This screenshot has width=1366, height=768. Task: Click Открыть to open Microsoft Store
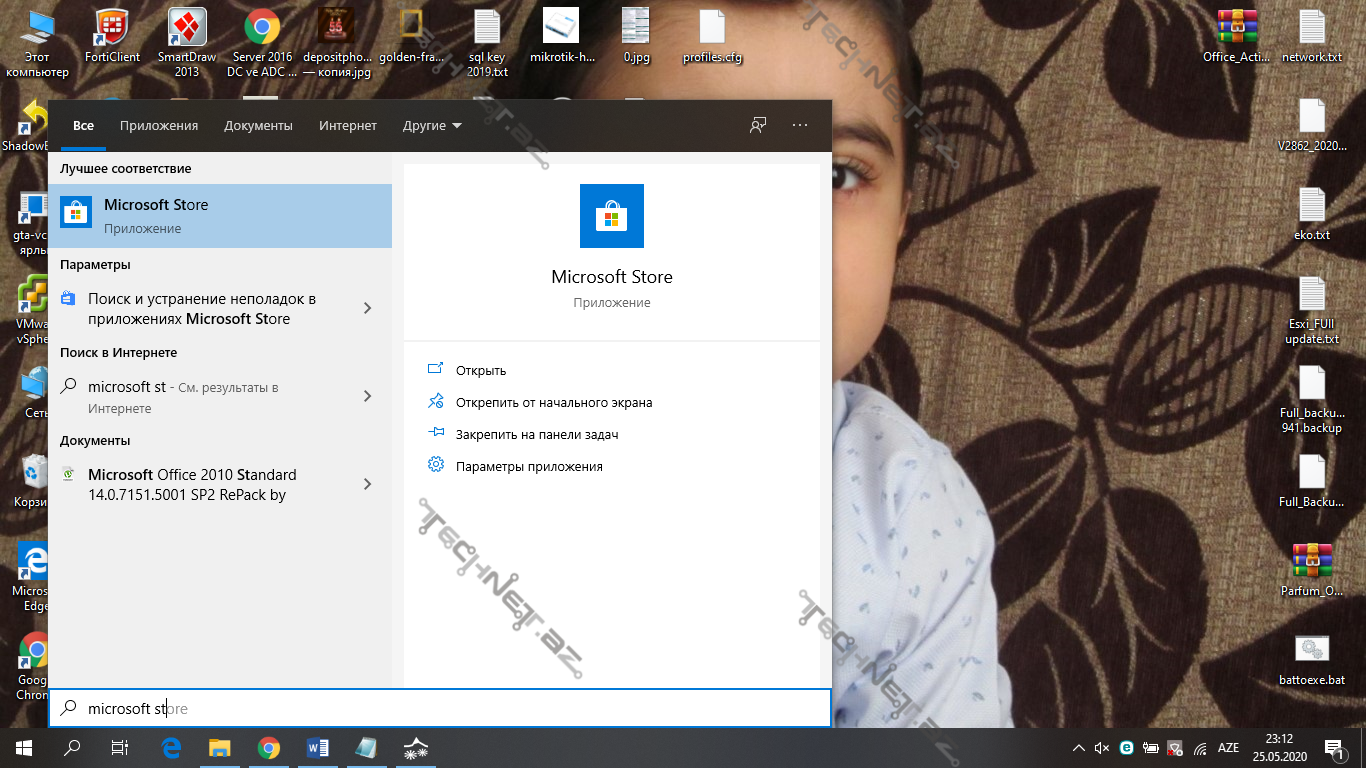[x=481, y=370]
